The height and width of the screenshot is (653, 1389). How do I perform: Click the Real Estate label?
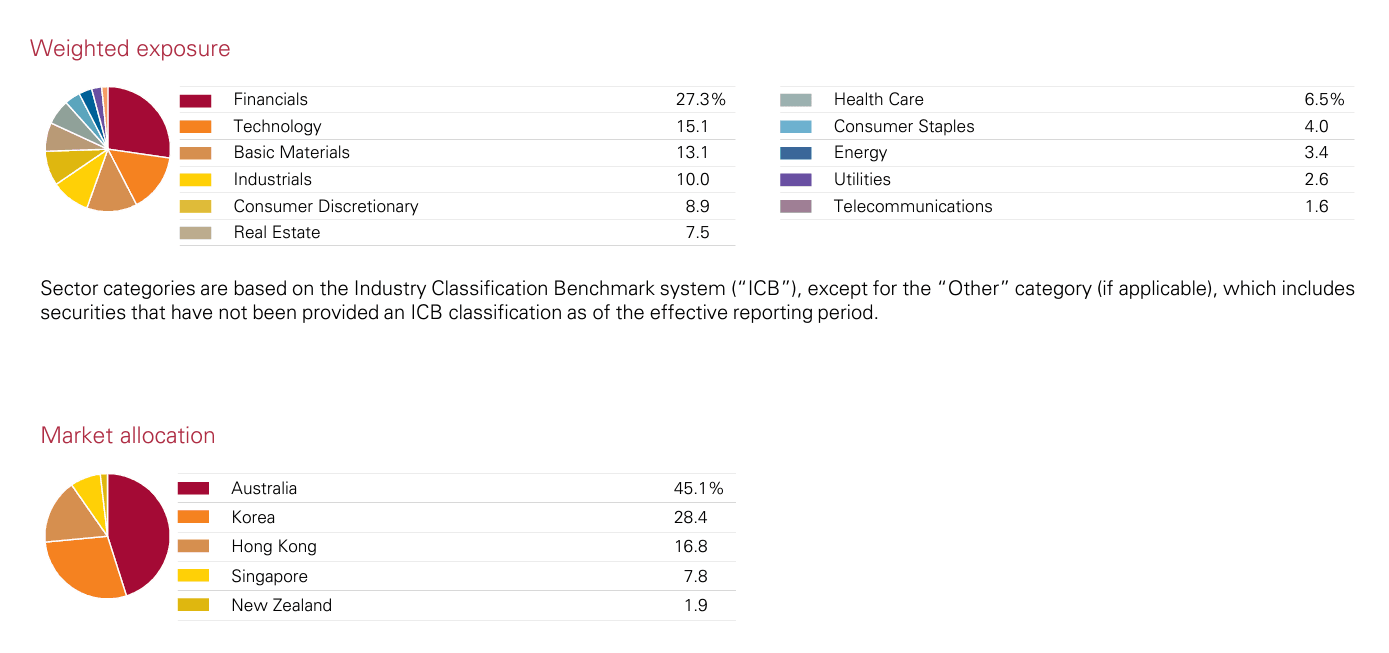coord(276,233)
